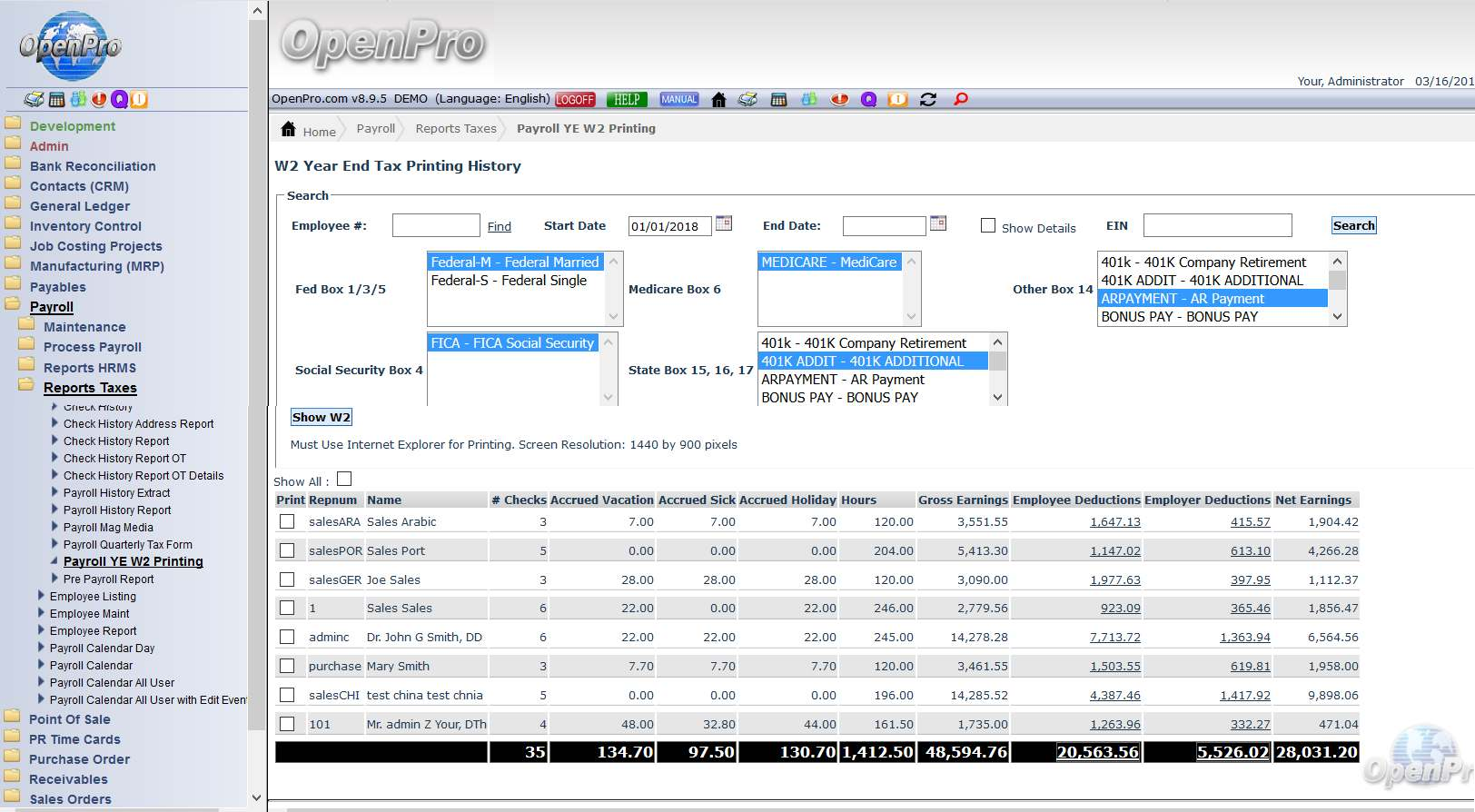Expand the General Ledger folder in sidebar

80,206
